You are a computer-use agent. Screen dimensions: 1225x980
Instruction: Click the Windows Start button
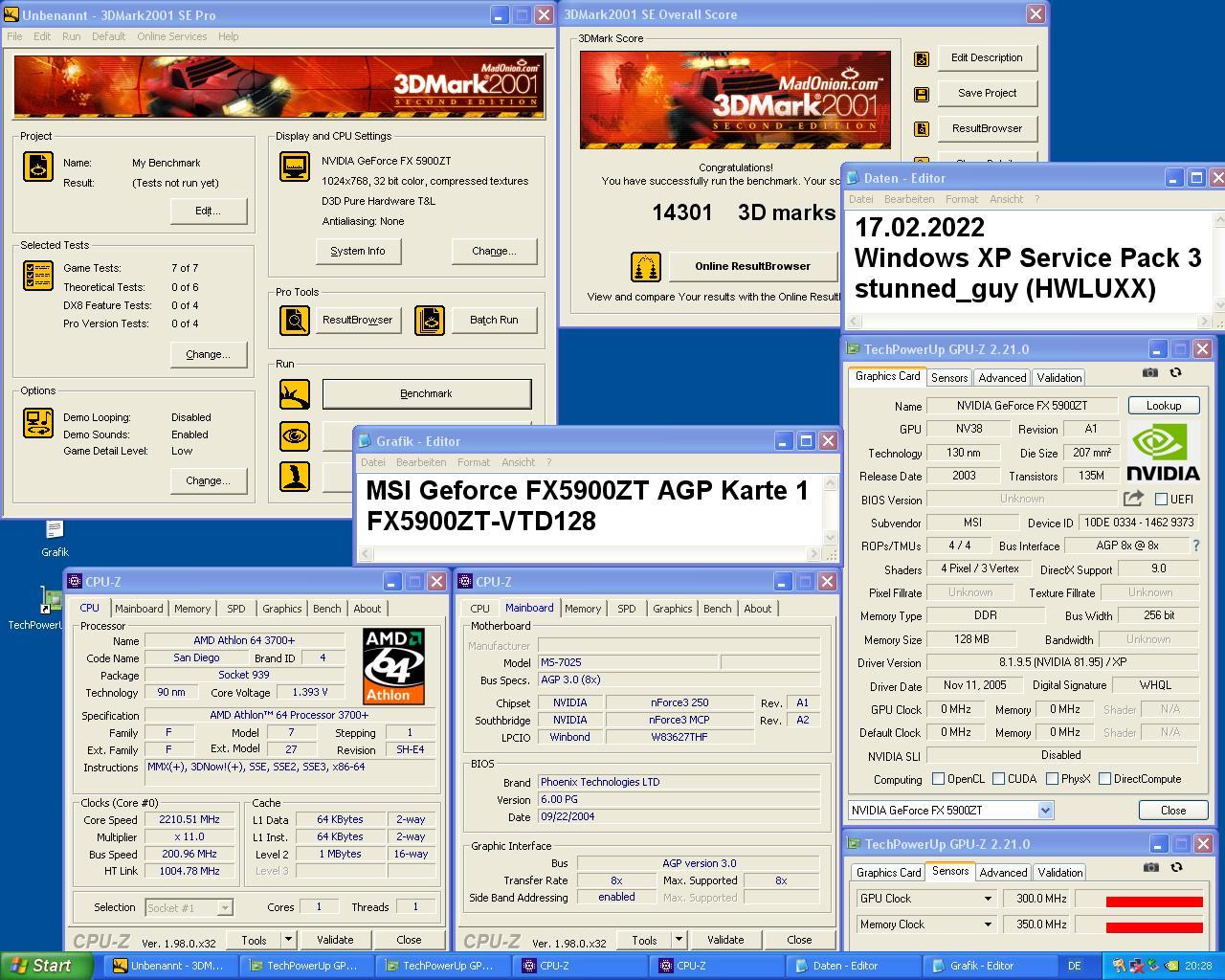point(46,966)
